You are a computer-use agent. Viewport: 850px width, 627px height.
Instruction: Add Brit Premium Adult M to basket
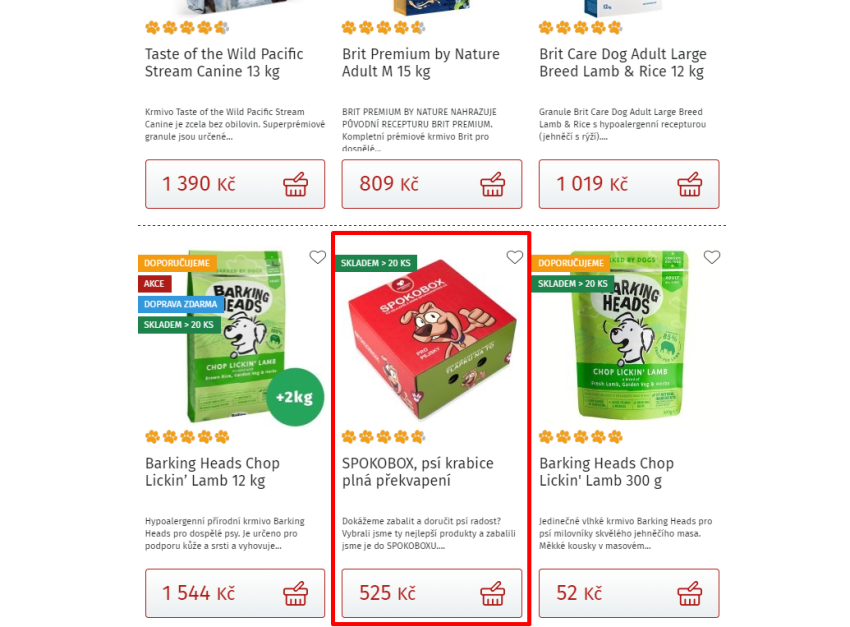coord(492,184)
